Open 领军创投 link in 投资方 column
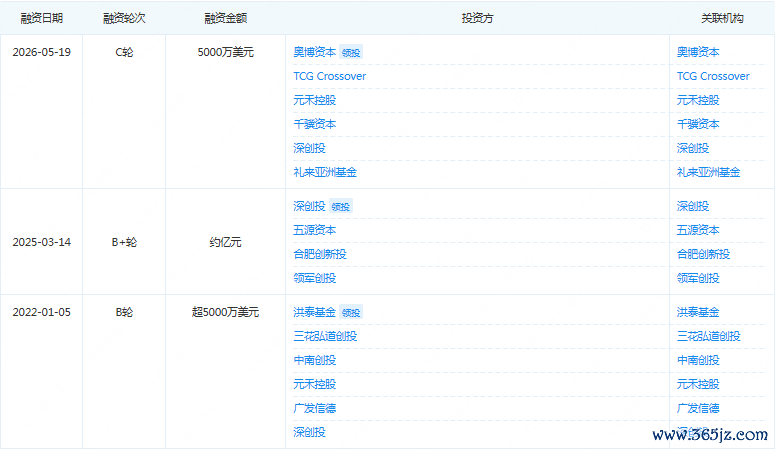Image resolution: width=775 pixels, height=450 pixels. (x=314, y=278)
